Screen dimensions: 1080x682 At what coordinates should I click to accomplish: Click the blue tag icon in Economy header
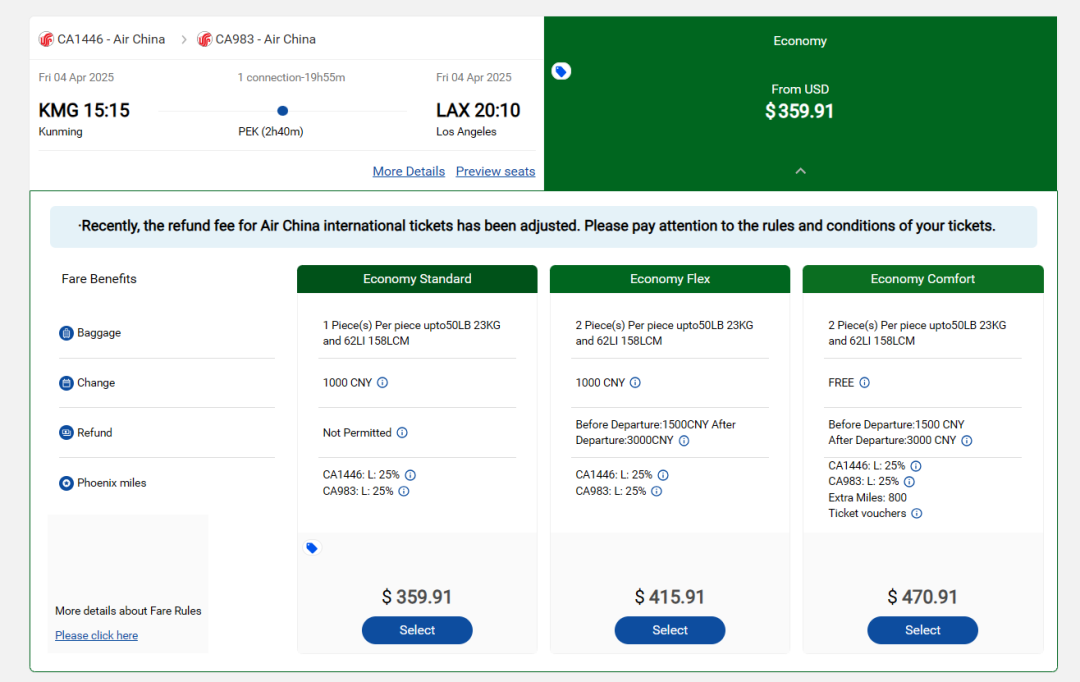[561, 71]
